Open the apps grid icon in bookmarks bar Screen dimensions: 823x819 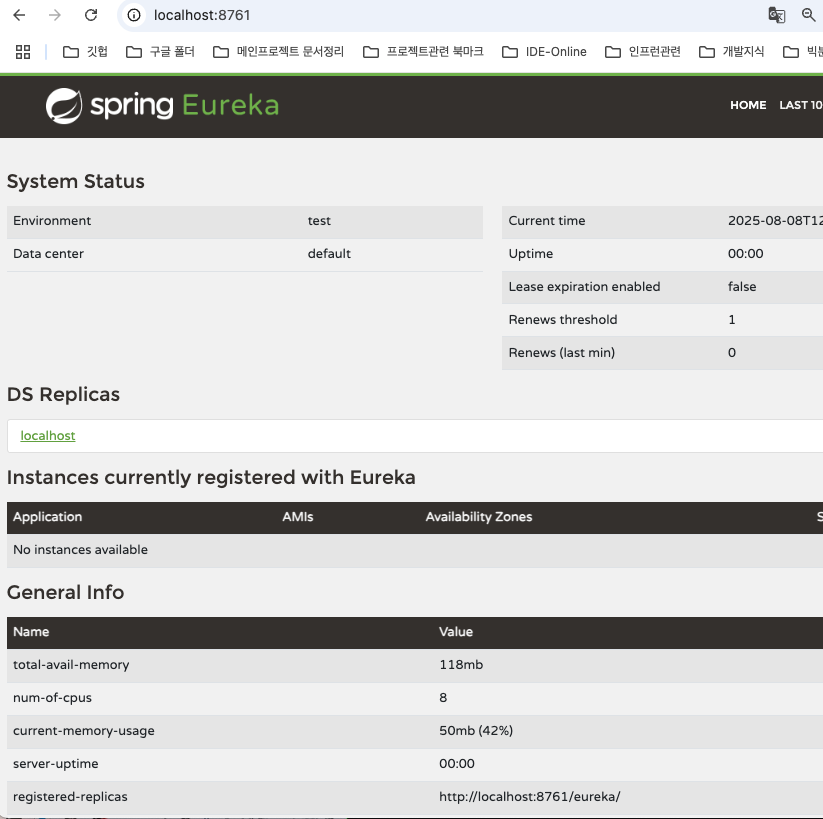[23, 52]
